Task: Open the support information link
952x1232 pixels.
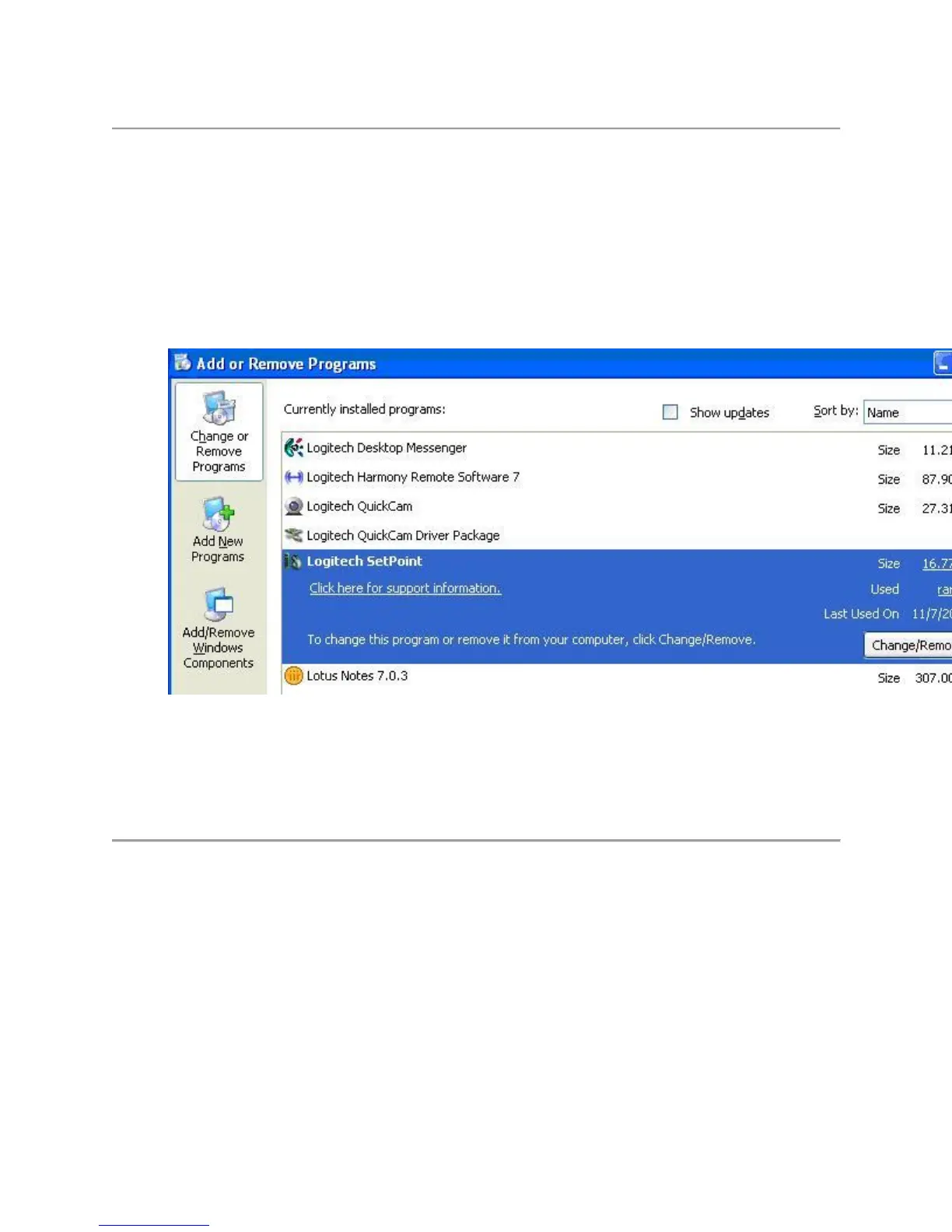Action: 405,588
